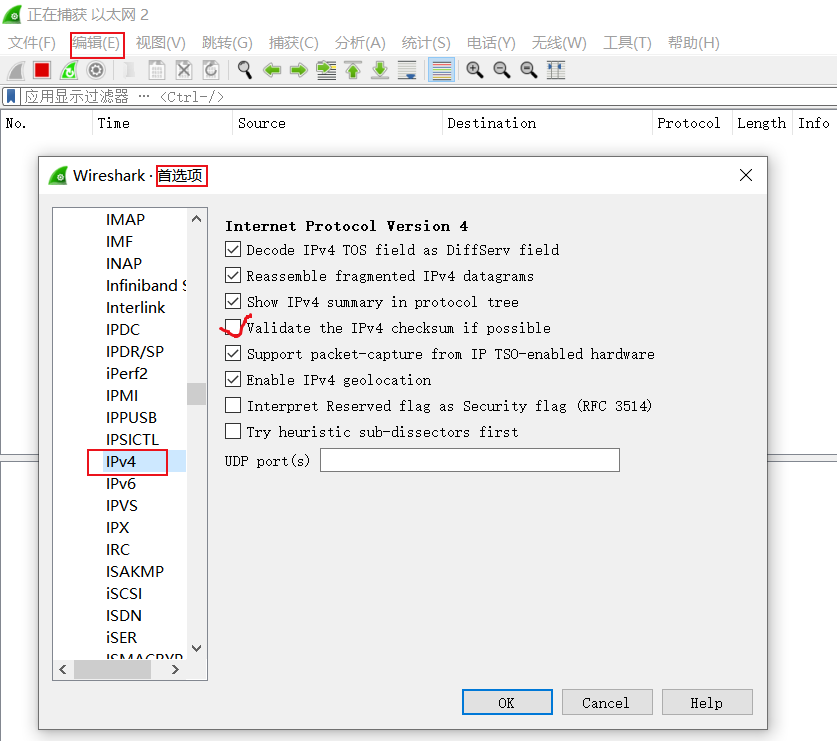Open the 捕获(C) menu

(294, 43)
